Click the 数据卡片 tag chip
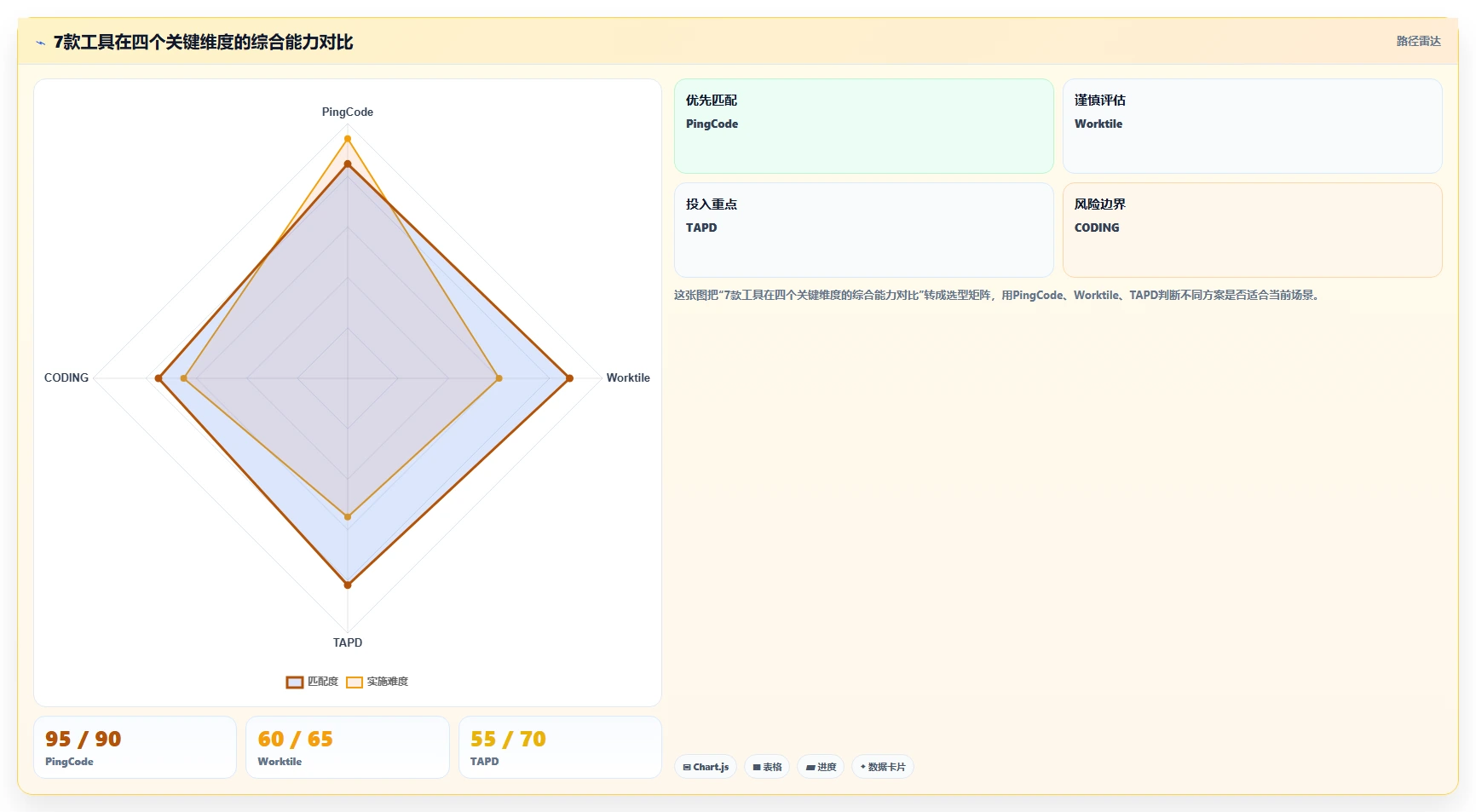The image size is (1476, 812). (x=883, y=767)
